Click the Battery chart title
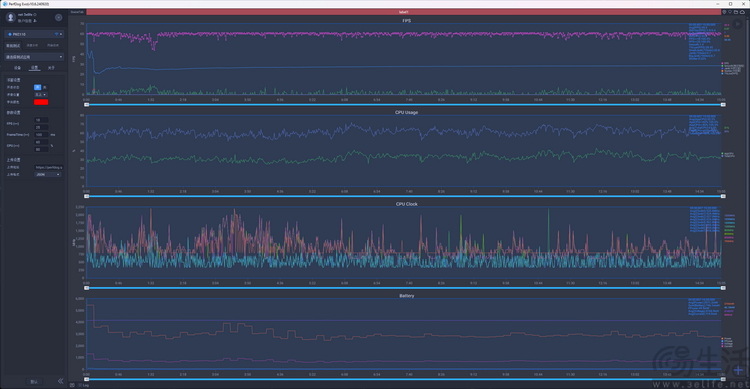The image size is (750, 389). pos(406,296)
